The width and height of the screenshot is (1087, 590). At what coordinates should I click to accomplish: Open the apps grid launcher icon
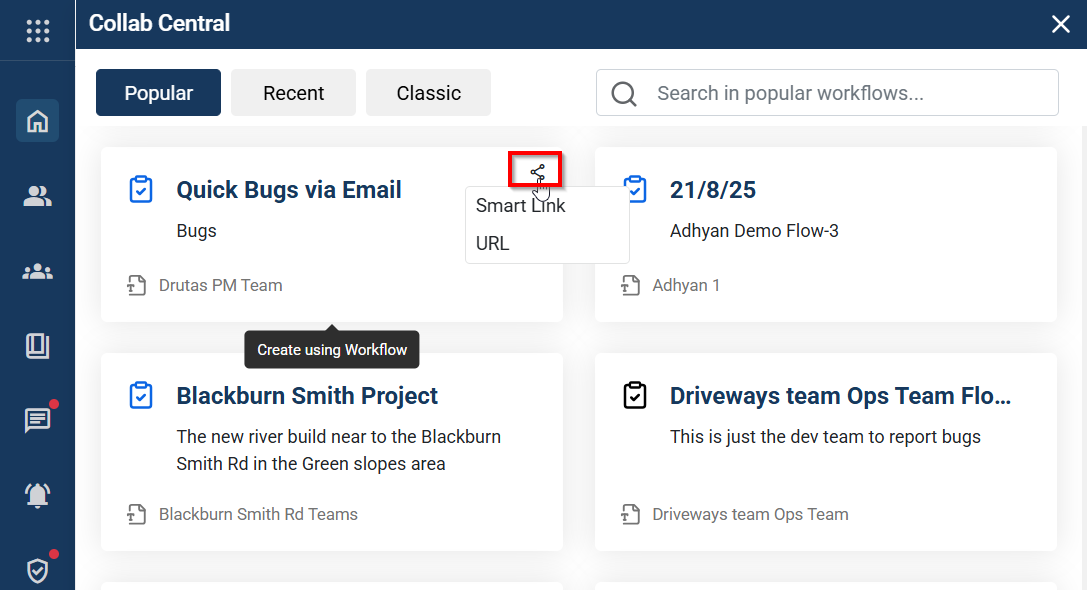(37, 30)
